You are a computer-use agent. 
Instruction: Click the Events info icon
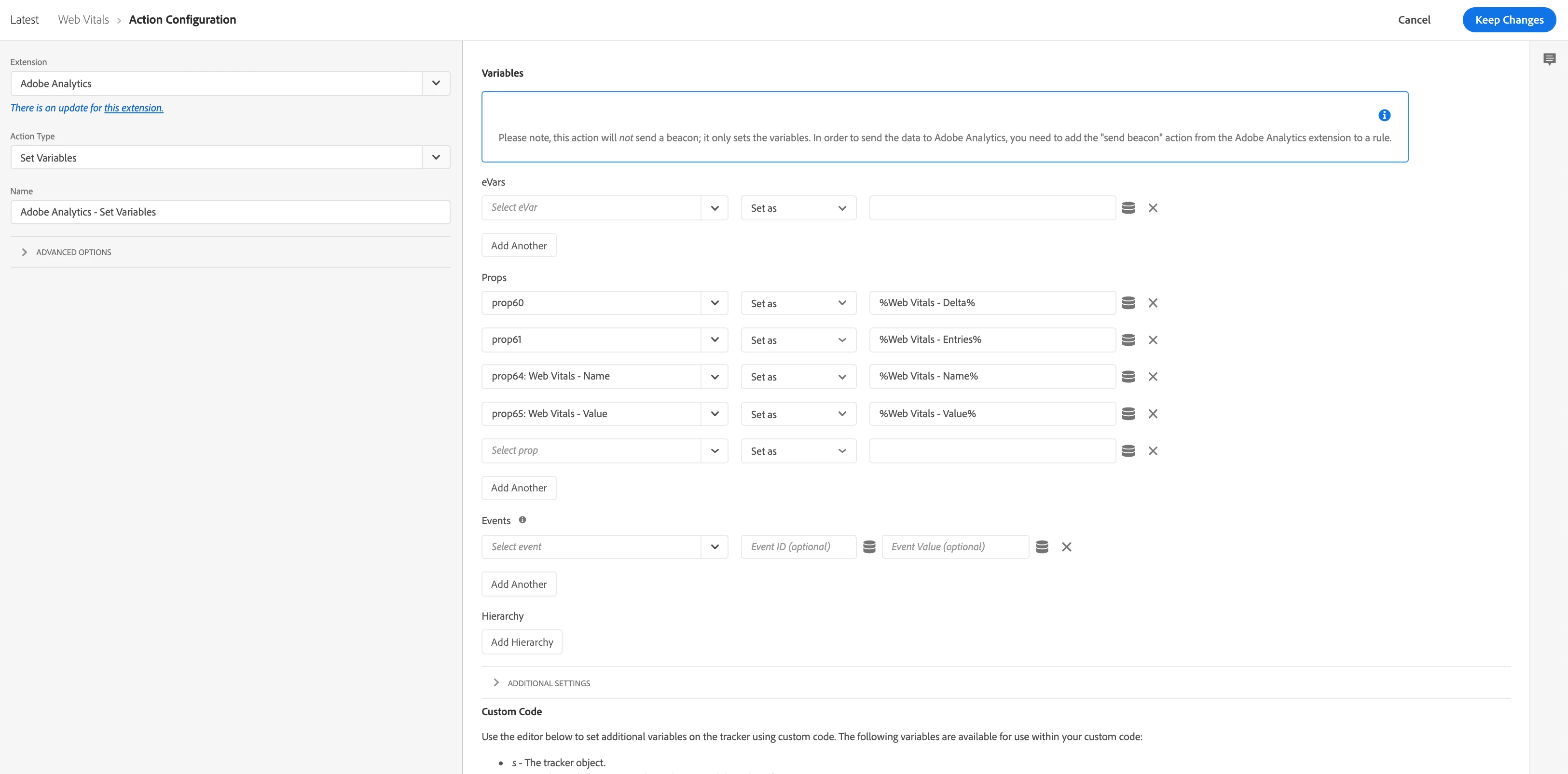click(x=522, y=520)
